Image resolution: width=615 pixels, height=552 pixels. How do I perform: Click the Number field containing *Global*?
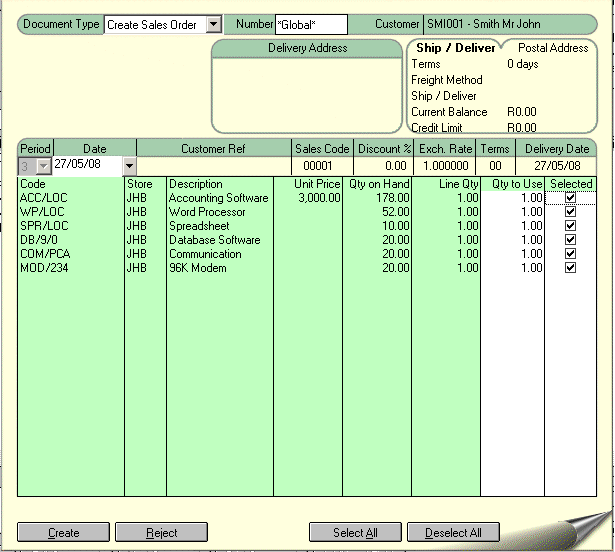tap(311, 25)
